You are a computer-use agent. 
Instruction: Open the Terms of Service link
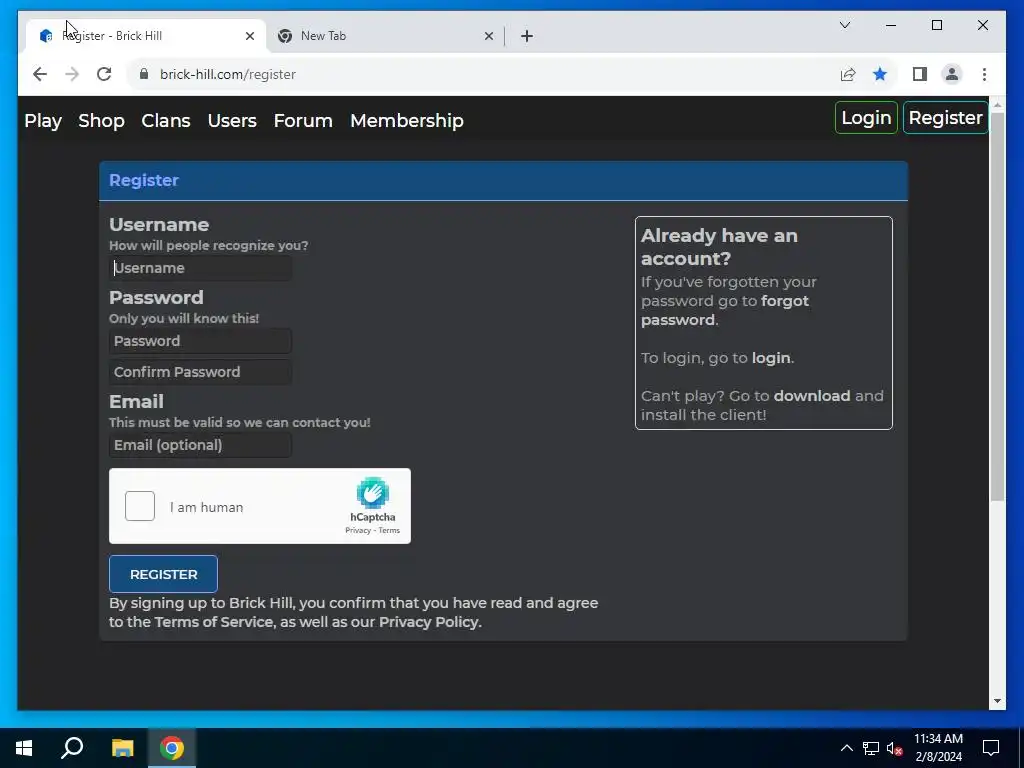pyautogui.click(x=214, y=622)
